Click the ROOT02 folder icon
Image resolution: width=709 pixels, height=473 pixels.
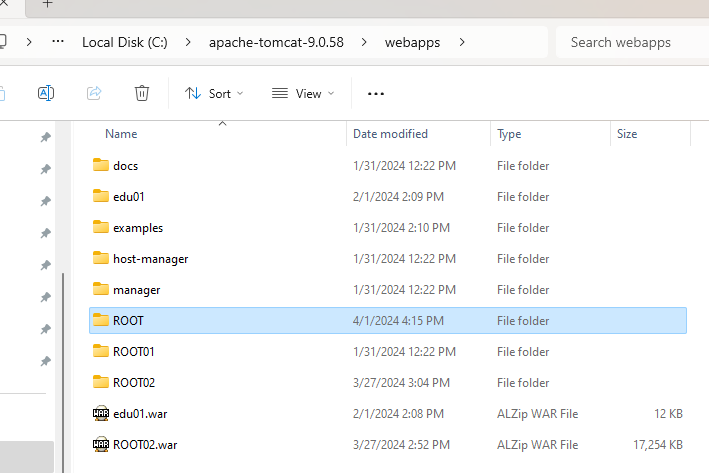pos(100,382)
